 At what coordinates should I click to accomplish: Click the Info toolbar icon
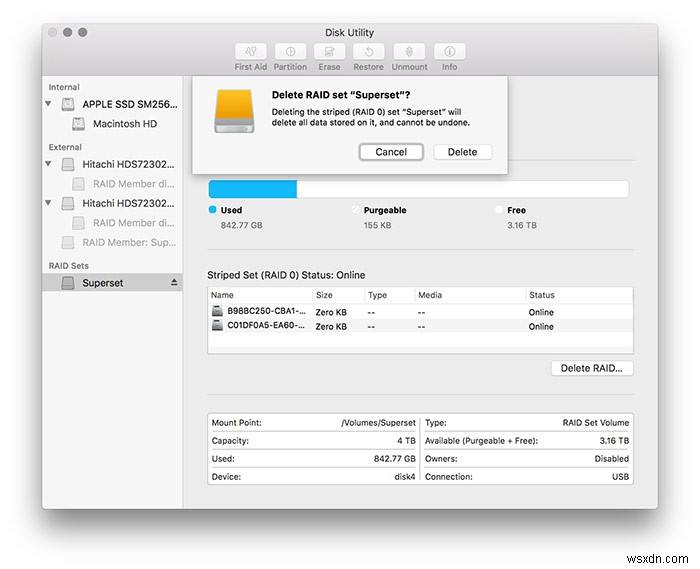click(x=450, y=51)
